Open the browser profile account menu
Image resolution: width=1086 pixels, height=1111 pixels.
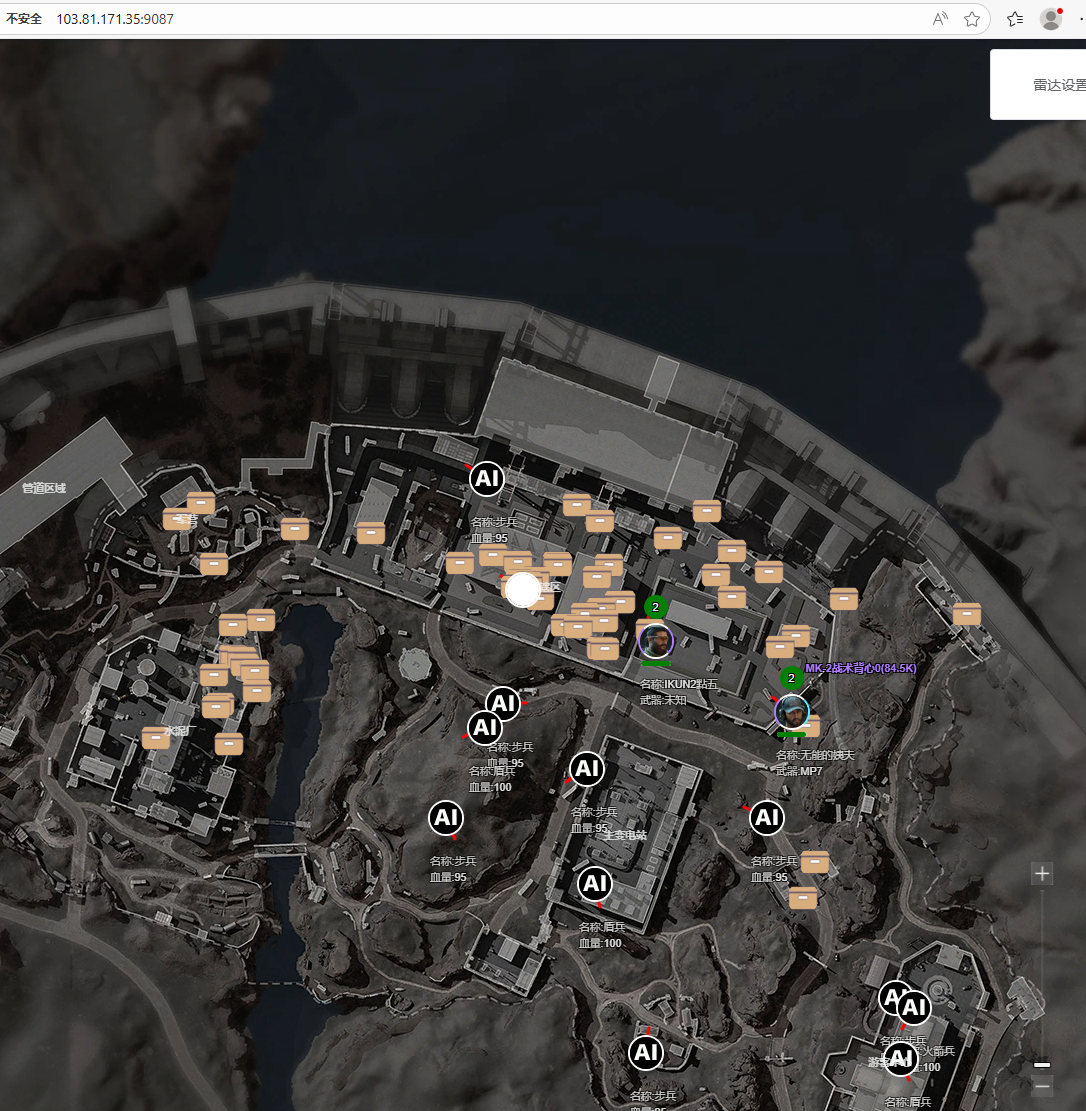coord(1050,19)
